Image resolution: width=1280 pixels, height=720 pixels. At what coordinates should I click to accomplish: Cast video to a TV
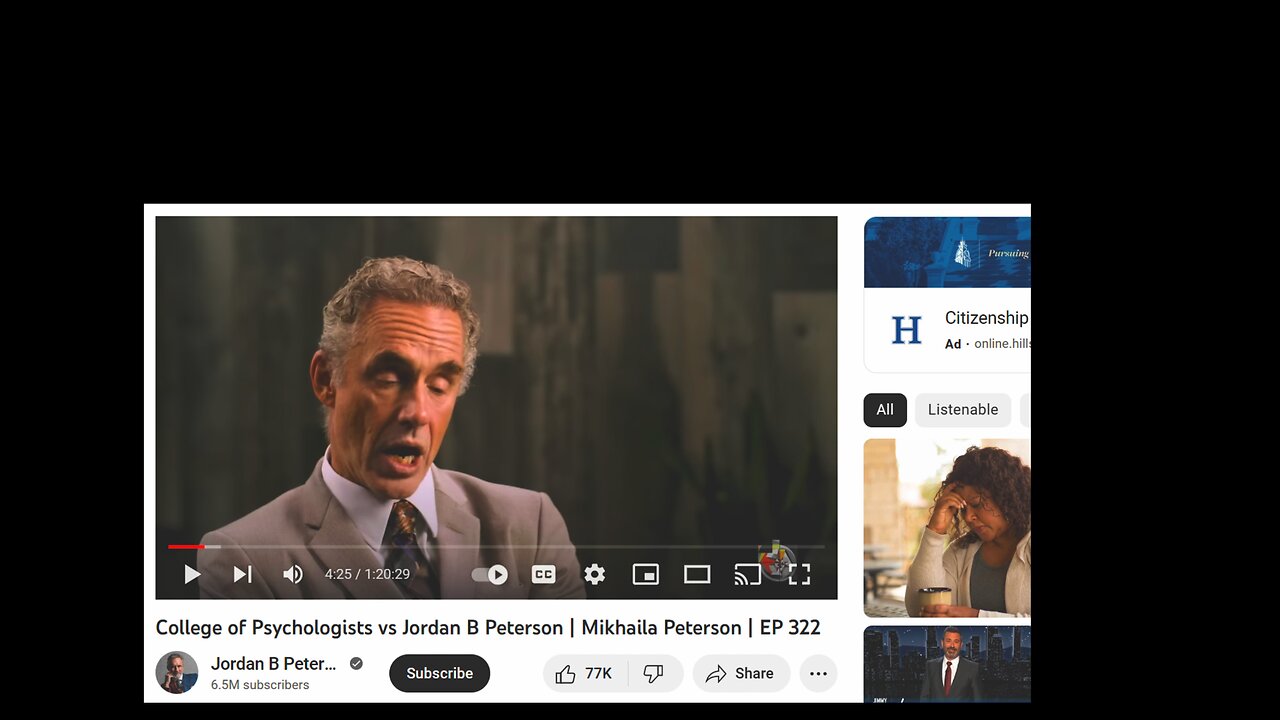pos(748,574)
